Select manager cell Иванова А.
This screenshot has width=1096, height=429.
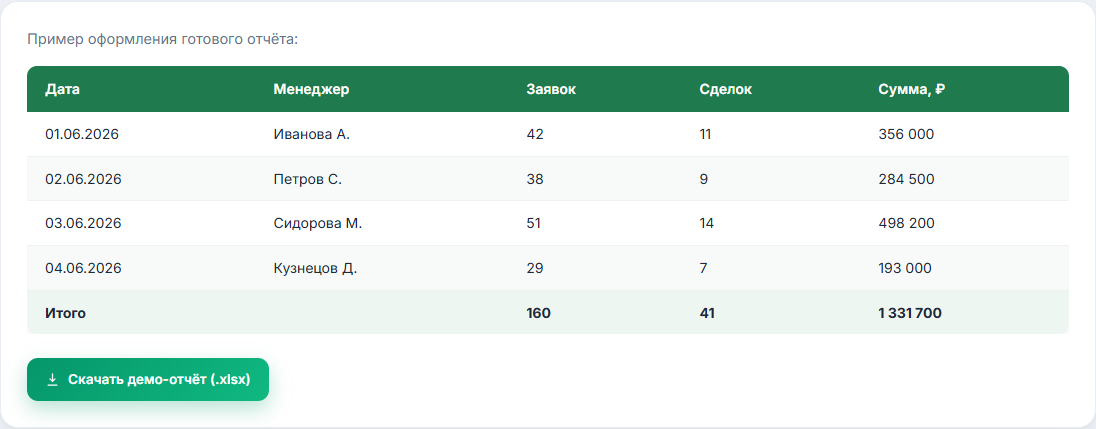pyautogui.click(x=312, y=134)
